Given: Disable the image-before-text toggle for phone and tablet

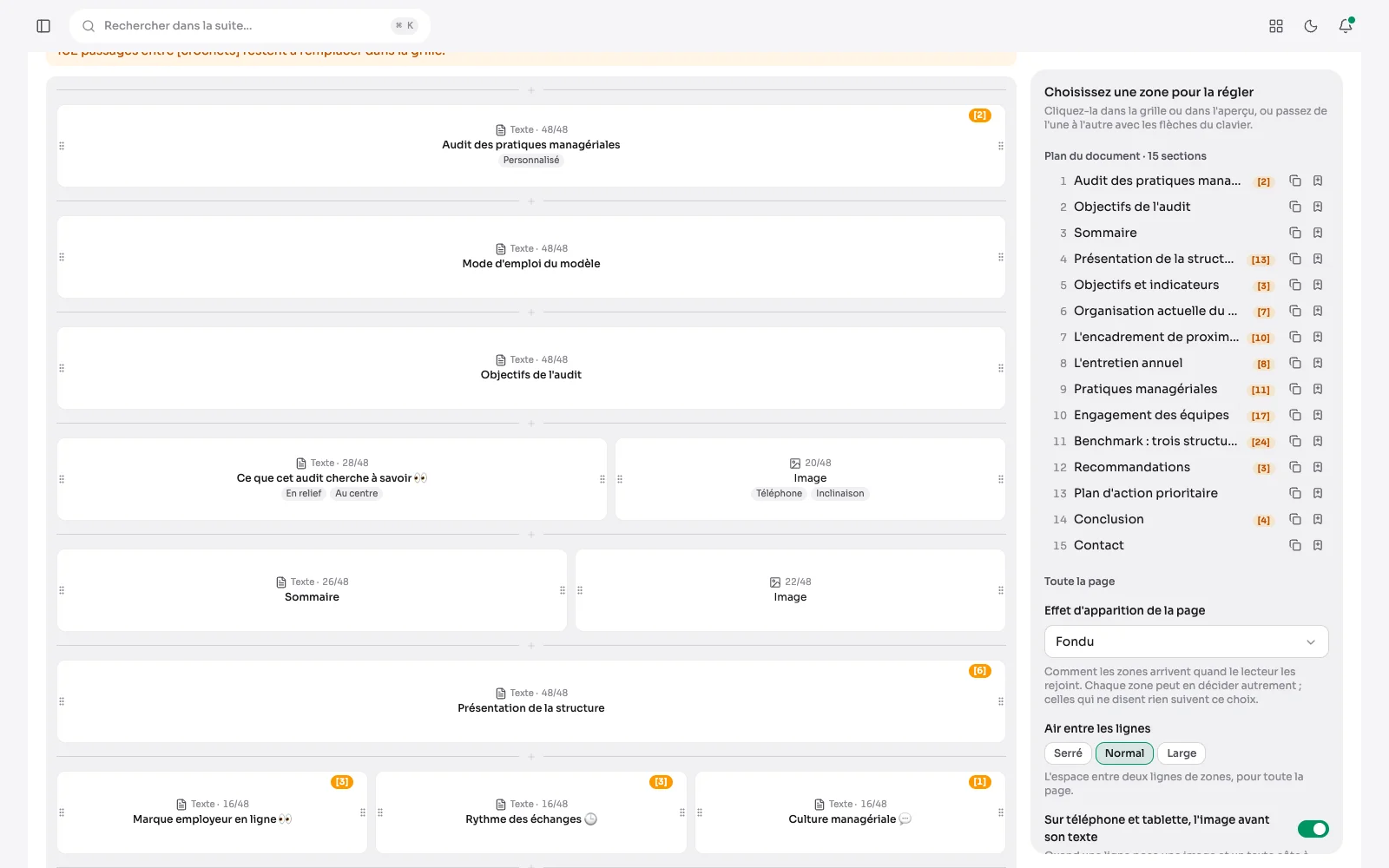Looking at the screenshot, I should [1313, 829].
